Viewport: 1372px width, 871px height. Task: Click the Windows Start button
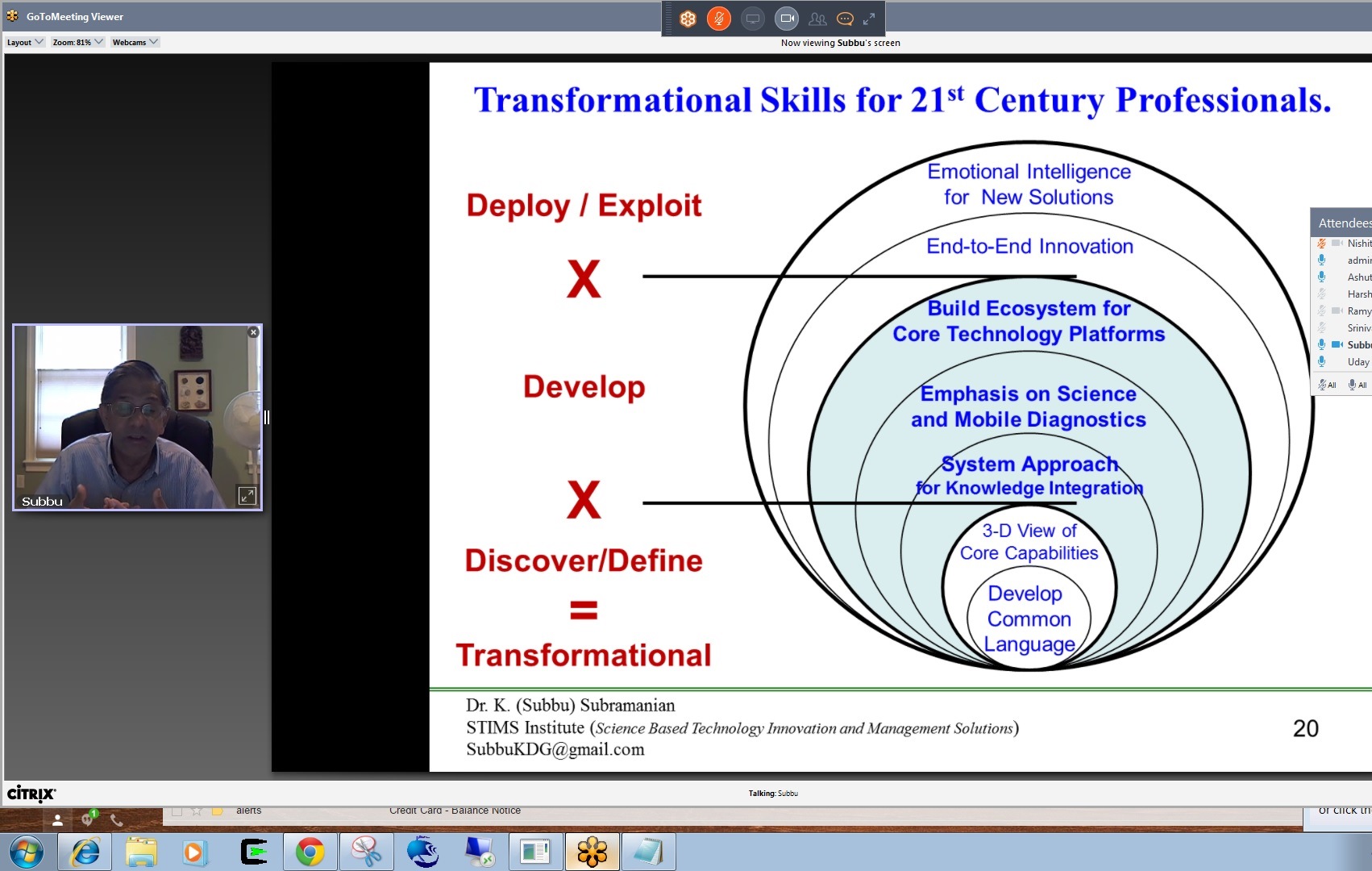27,852
